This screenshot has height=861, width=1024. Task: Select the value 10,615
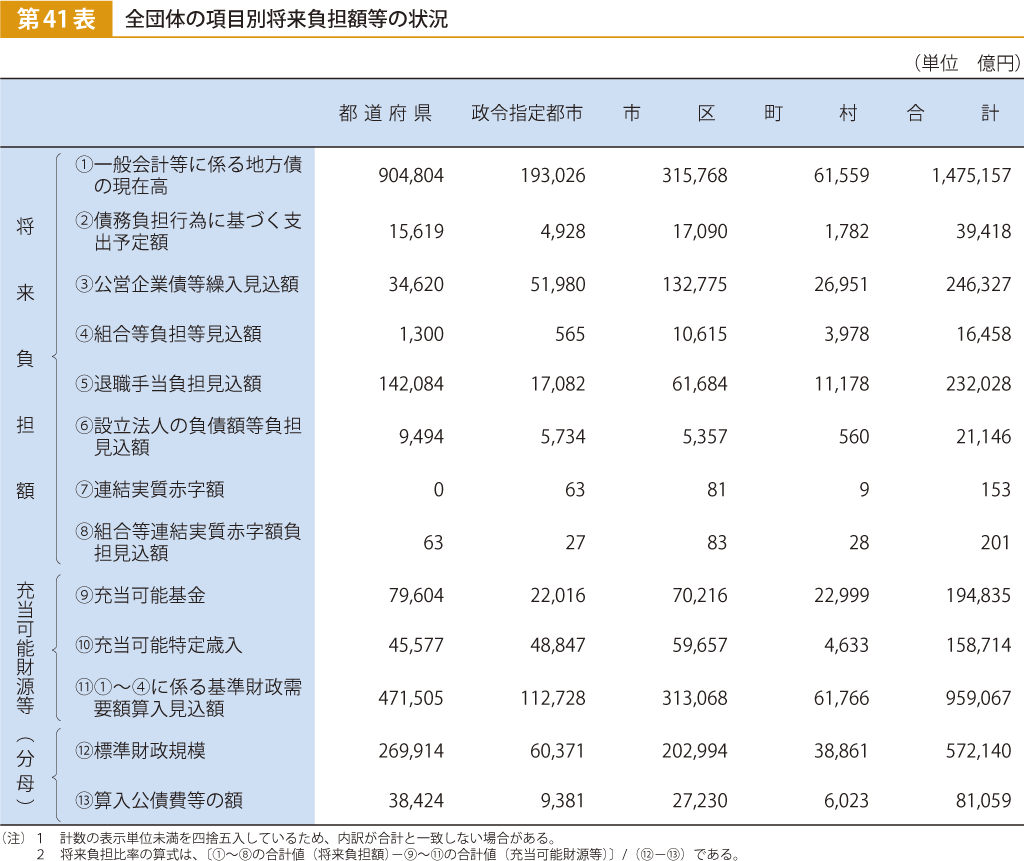pyautogui.click(x=700, y=334)
